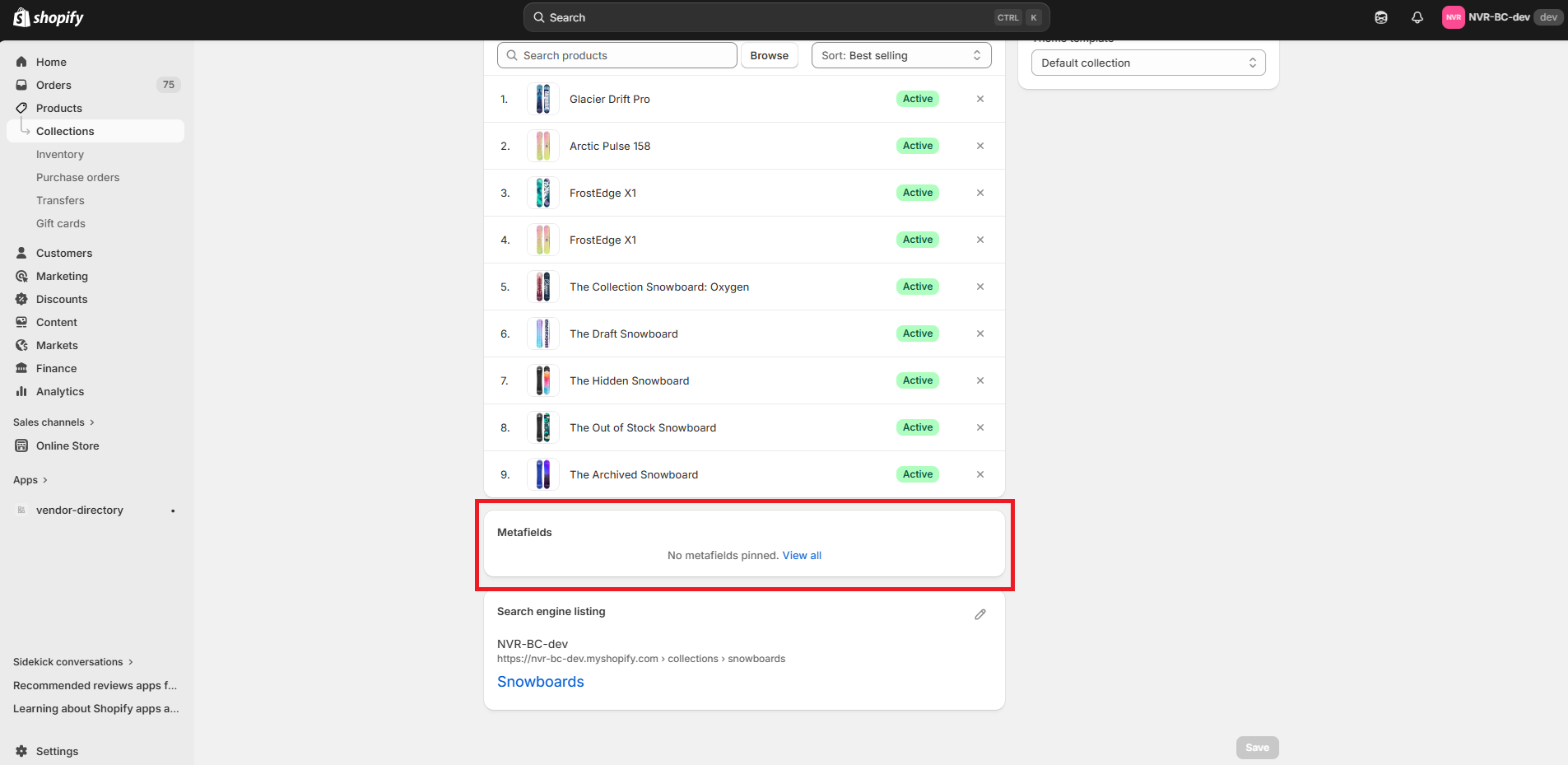
Task: Open The Archived Snowboard thumbnail
Action: pyautogui.click(x=543, y=474)
